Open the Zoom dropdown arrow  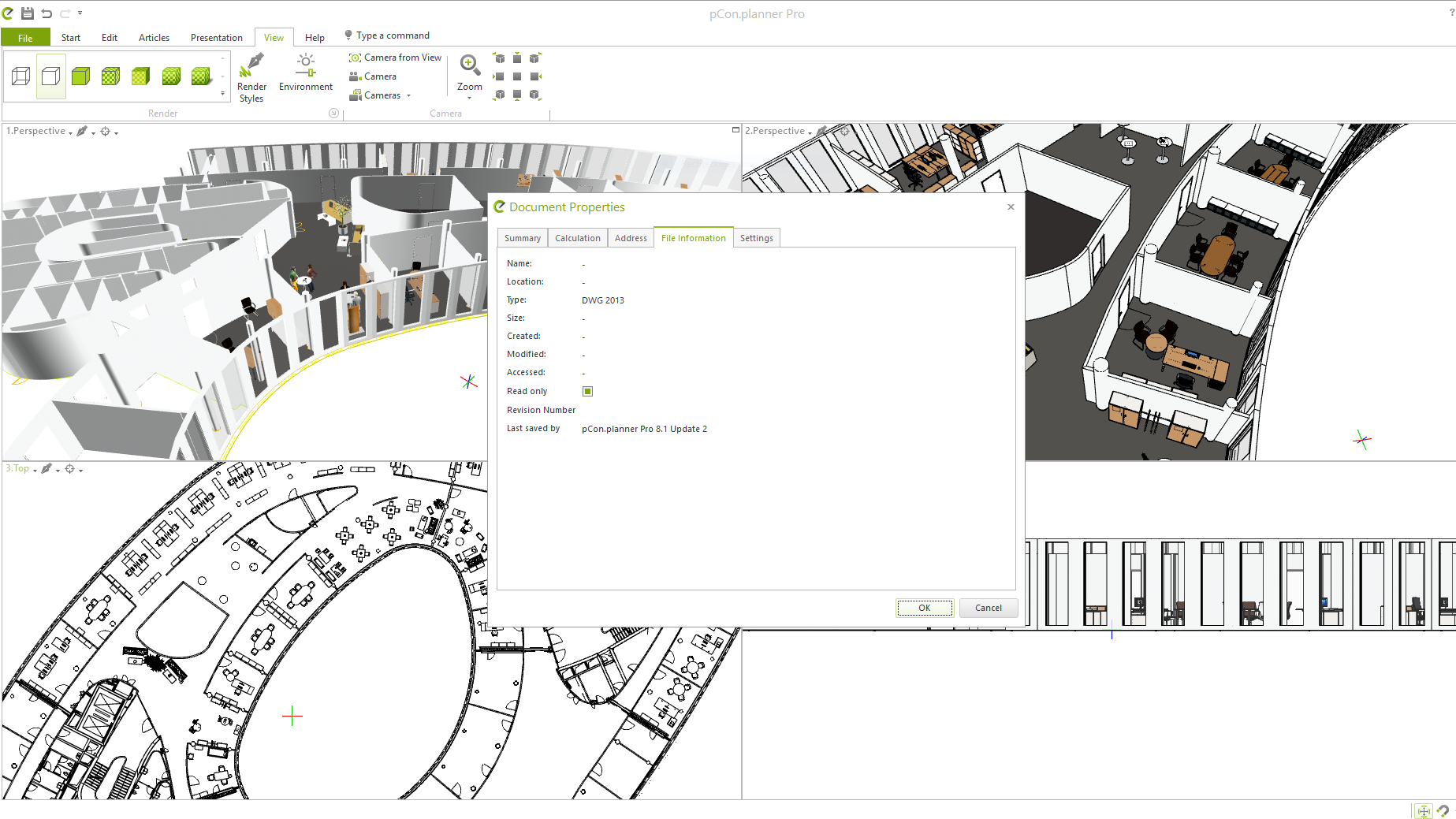(x=470, y=98)
